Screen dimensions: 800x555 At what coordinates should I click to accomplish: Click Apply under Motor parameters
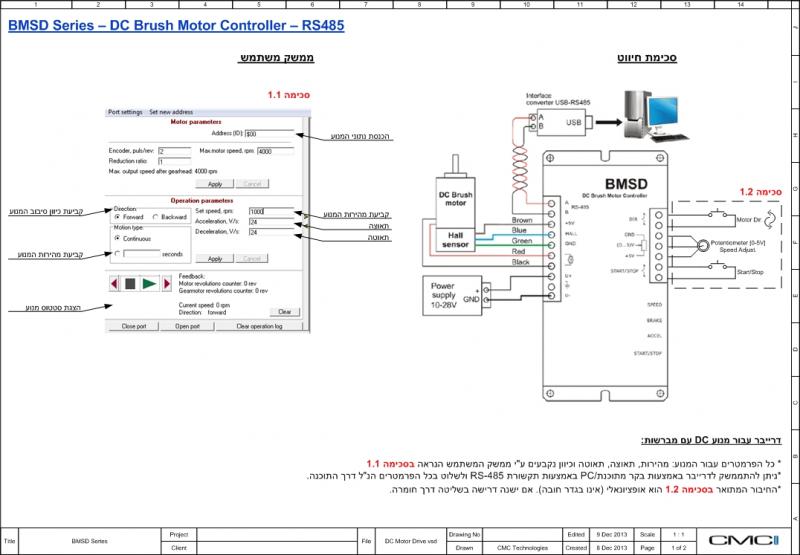(x=215, y=184)
